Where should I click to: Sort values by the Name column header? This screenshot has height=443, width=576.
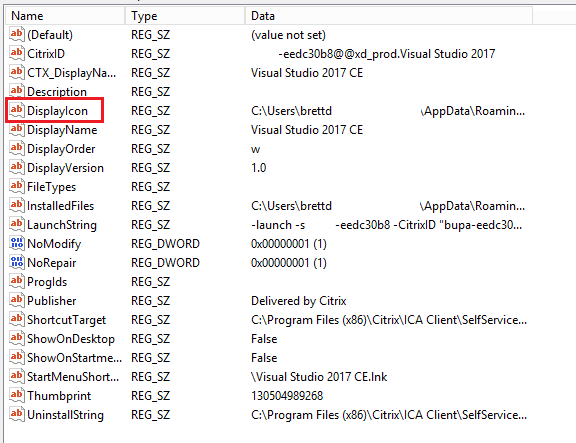point(65,16)
